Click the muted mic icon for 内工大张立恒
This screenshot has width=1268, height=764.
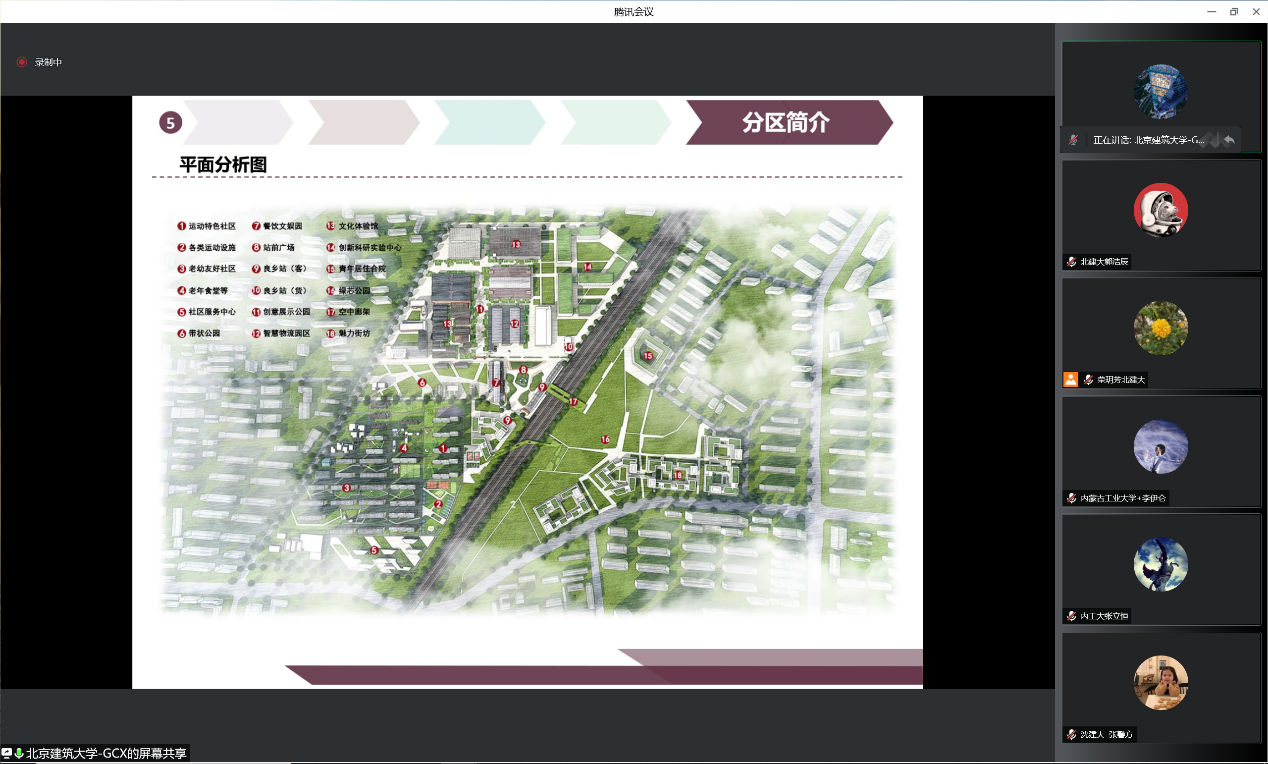click(x=1072, y=616)
